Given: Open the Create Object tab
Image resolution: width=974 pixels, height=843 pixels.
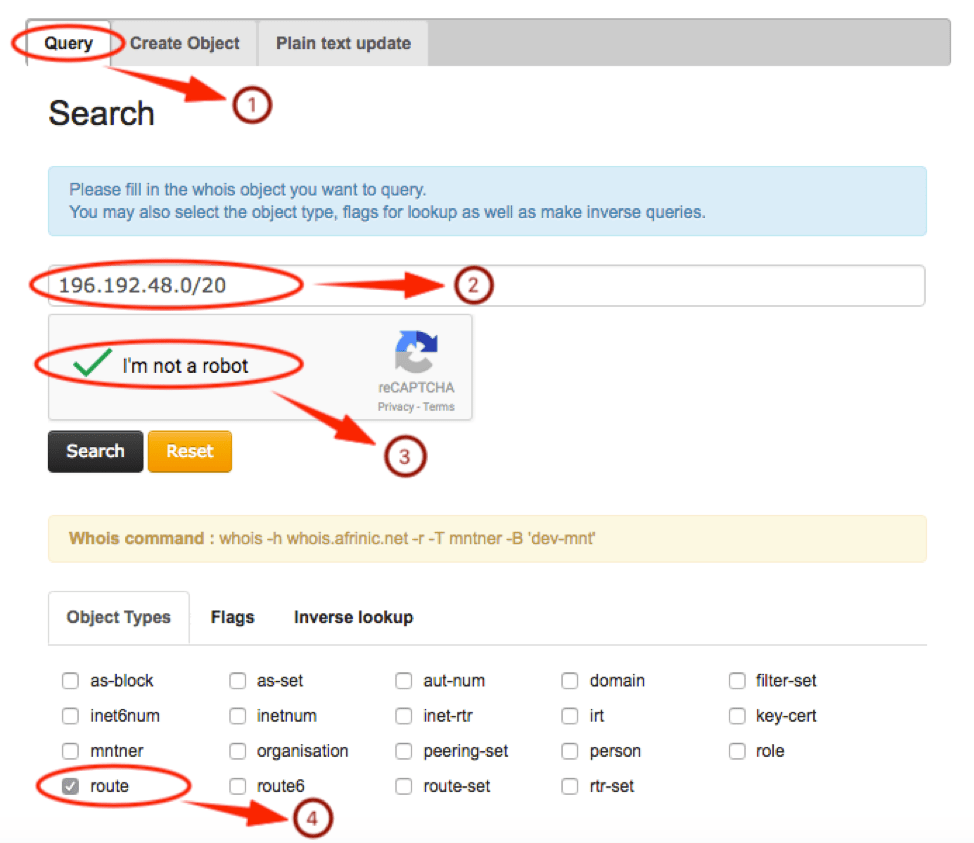Looking at the screenshot, I should 185,43.
